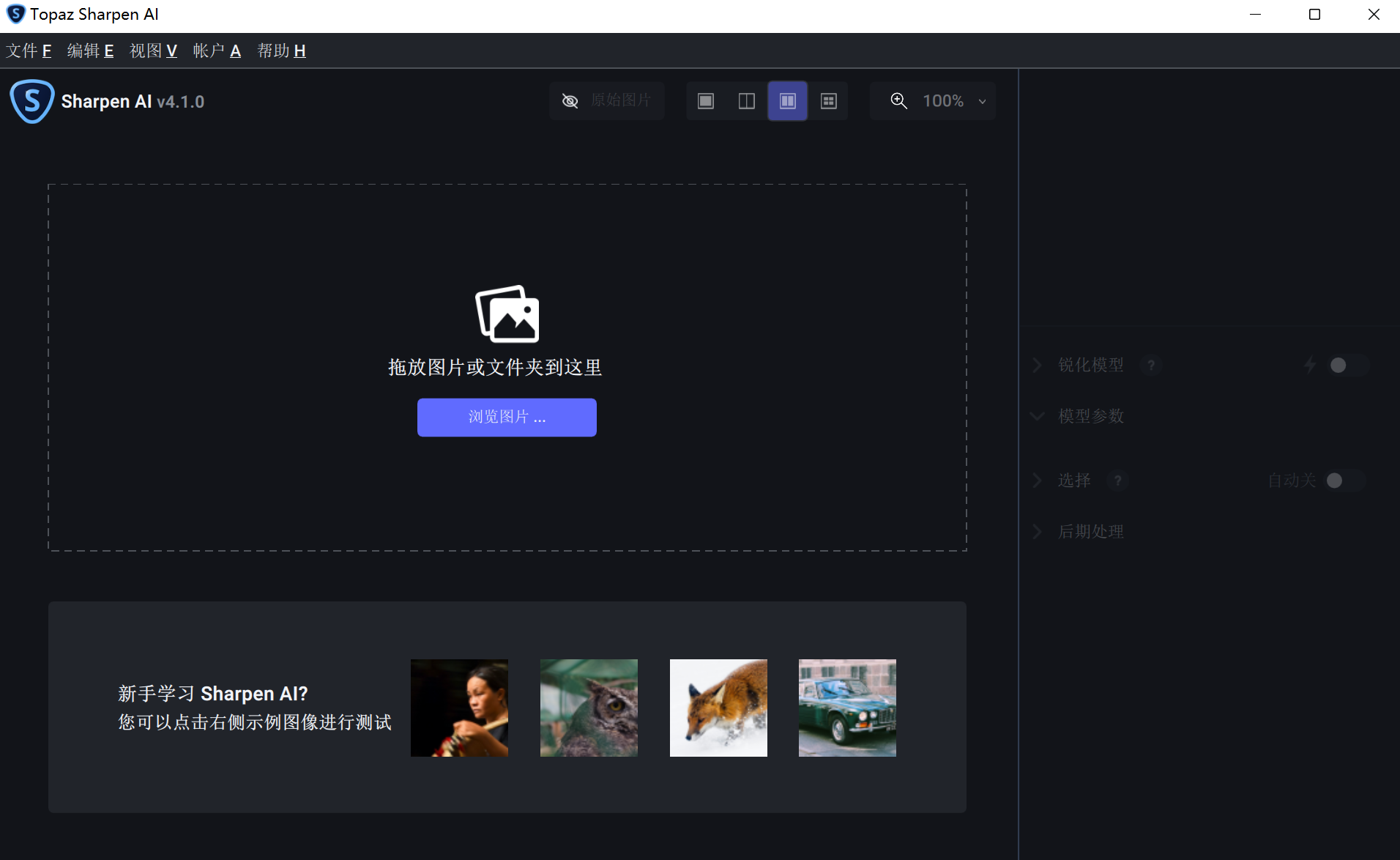Toggle the 原始图片 original view button

point(606,100)
